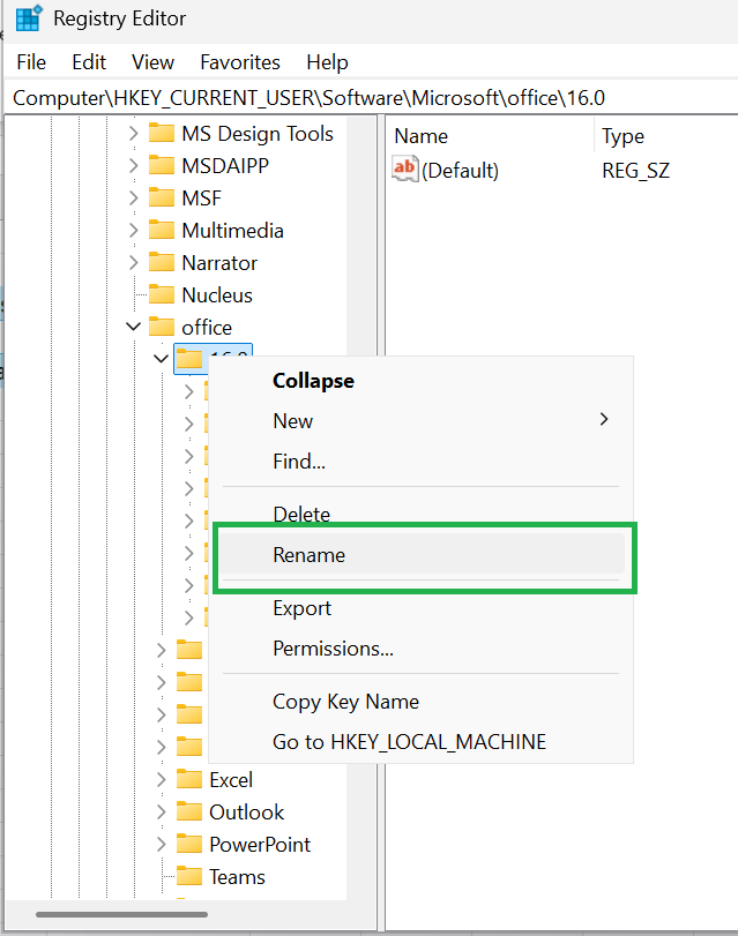Click the registry path address bar
This screenshot has width=753, height=936.
(371, 97)
